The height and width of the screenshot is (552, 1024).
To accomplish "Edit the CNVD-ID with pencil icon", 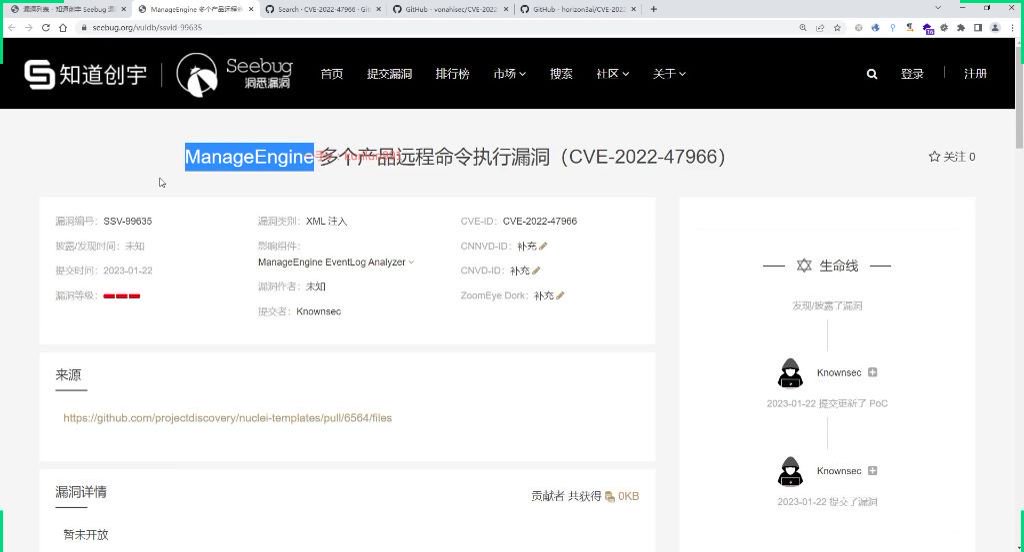I will click(x=536, y=270).
